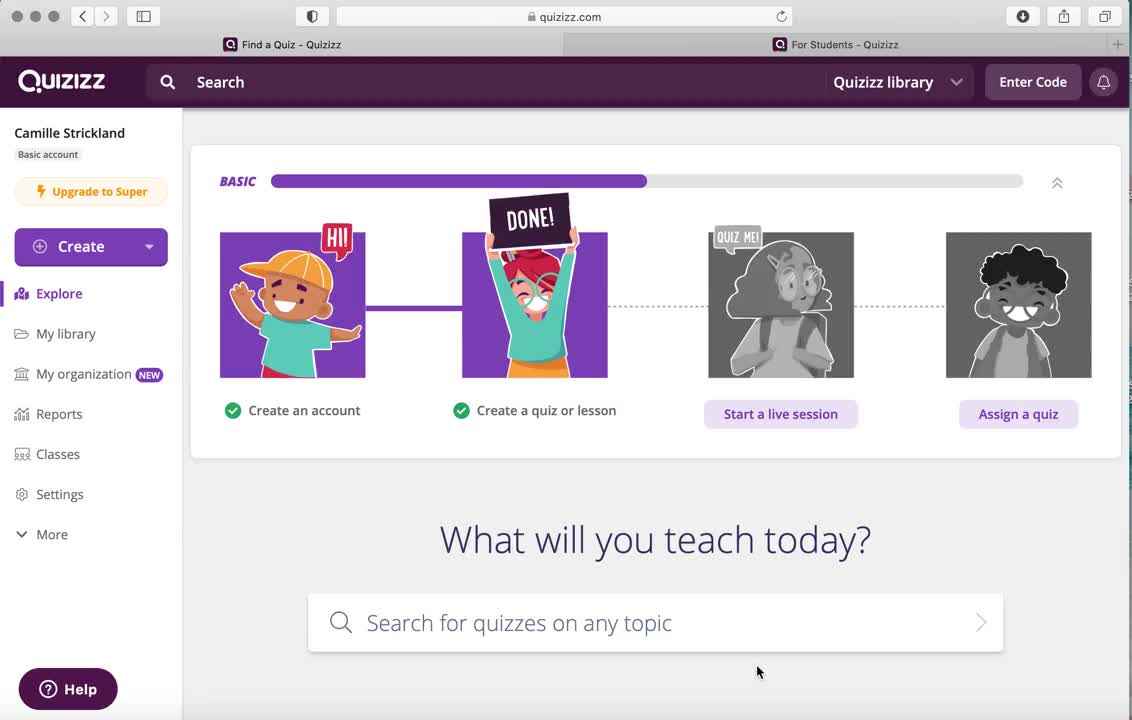Click the Safari share icon
Image resolution: width=1132 pixels, height=720 pixels.
[1064, 16]
